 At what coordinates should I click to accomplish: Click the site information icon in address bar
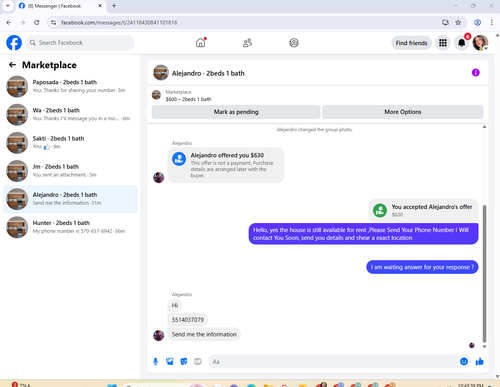click(53, 22)
